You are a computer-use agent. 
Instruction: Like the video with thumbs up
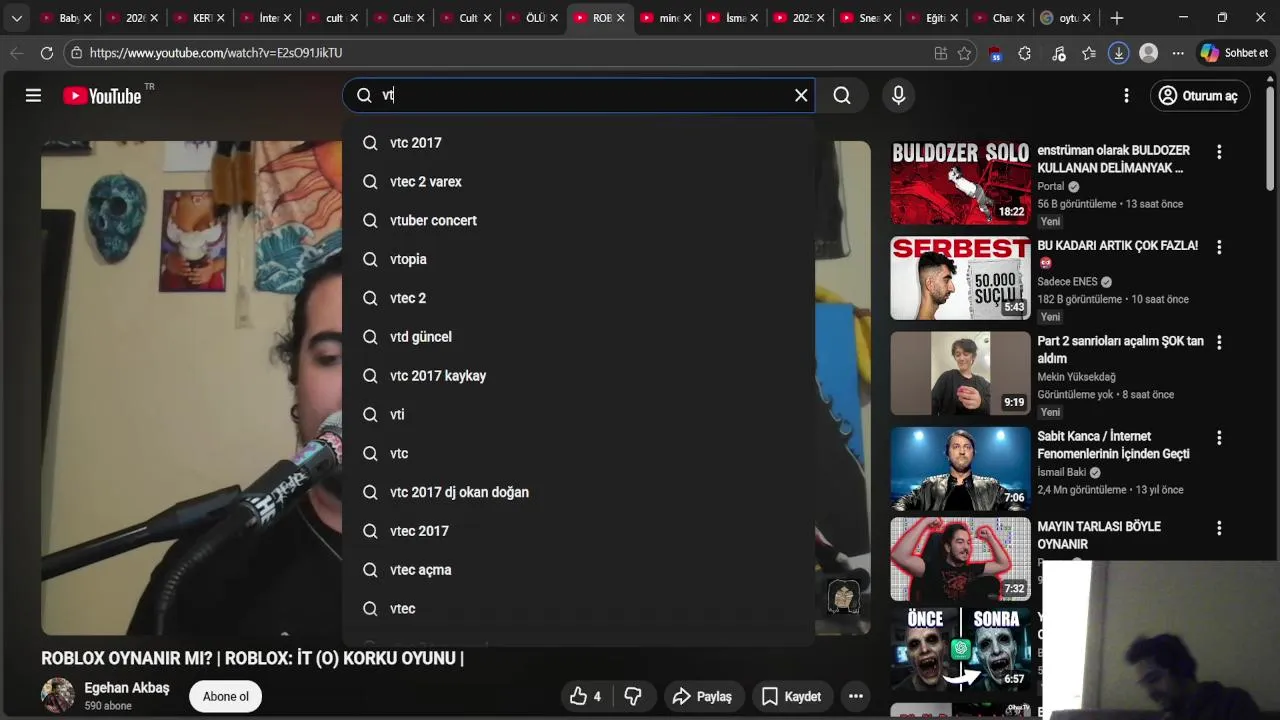pos(585,696)
